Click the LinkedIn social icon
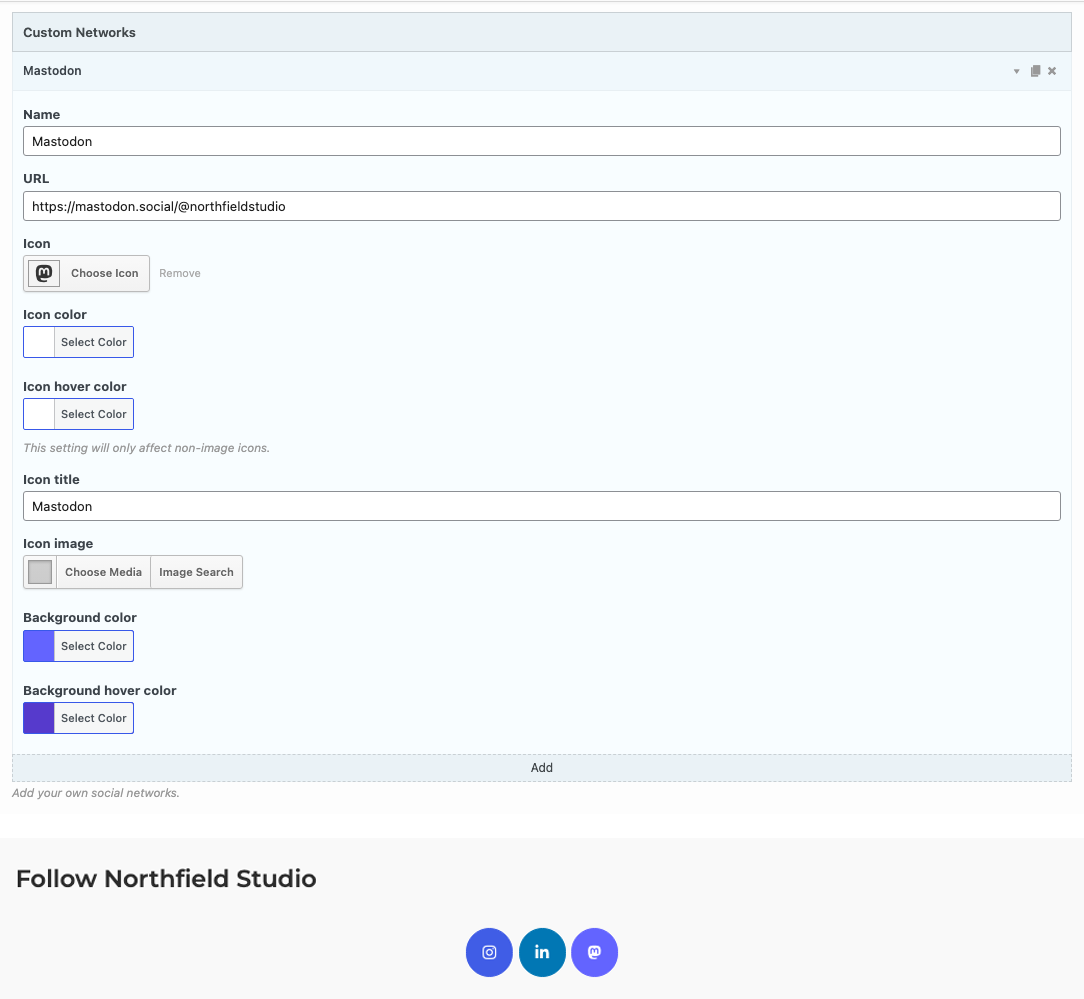The image size is (1084, 999). click(542, 952)
